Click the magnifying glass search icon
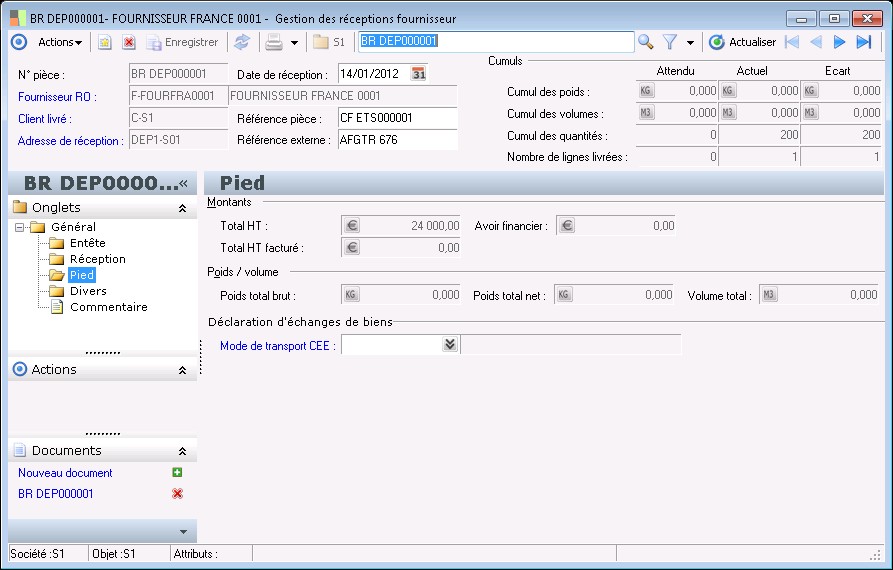 (646, 42)
